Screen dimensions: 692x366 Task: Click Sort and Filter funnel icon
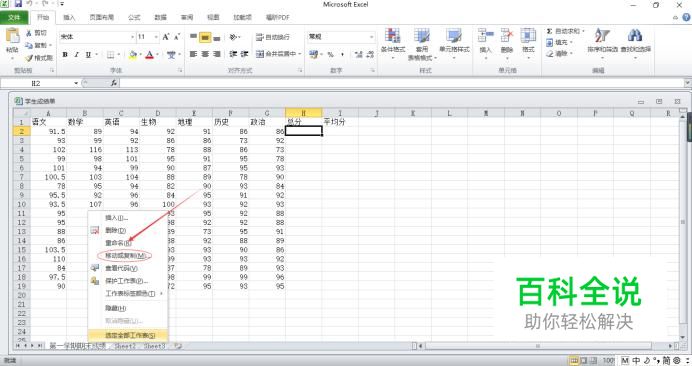(602, 35)
